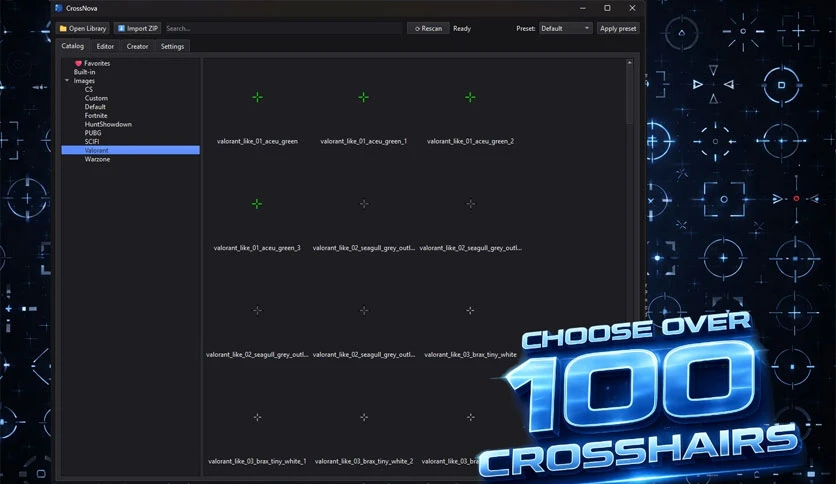Click scrollbar up arrow in catalog
This screenshot has height=484, width=836.
pos(630,62)
